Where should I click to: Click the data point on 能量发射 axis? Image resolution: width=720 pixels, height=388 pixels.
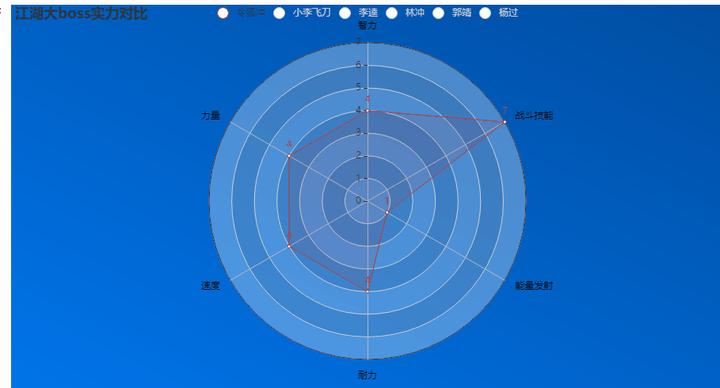coord(387,212)
